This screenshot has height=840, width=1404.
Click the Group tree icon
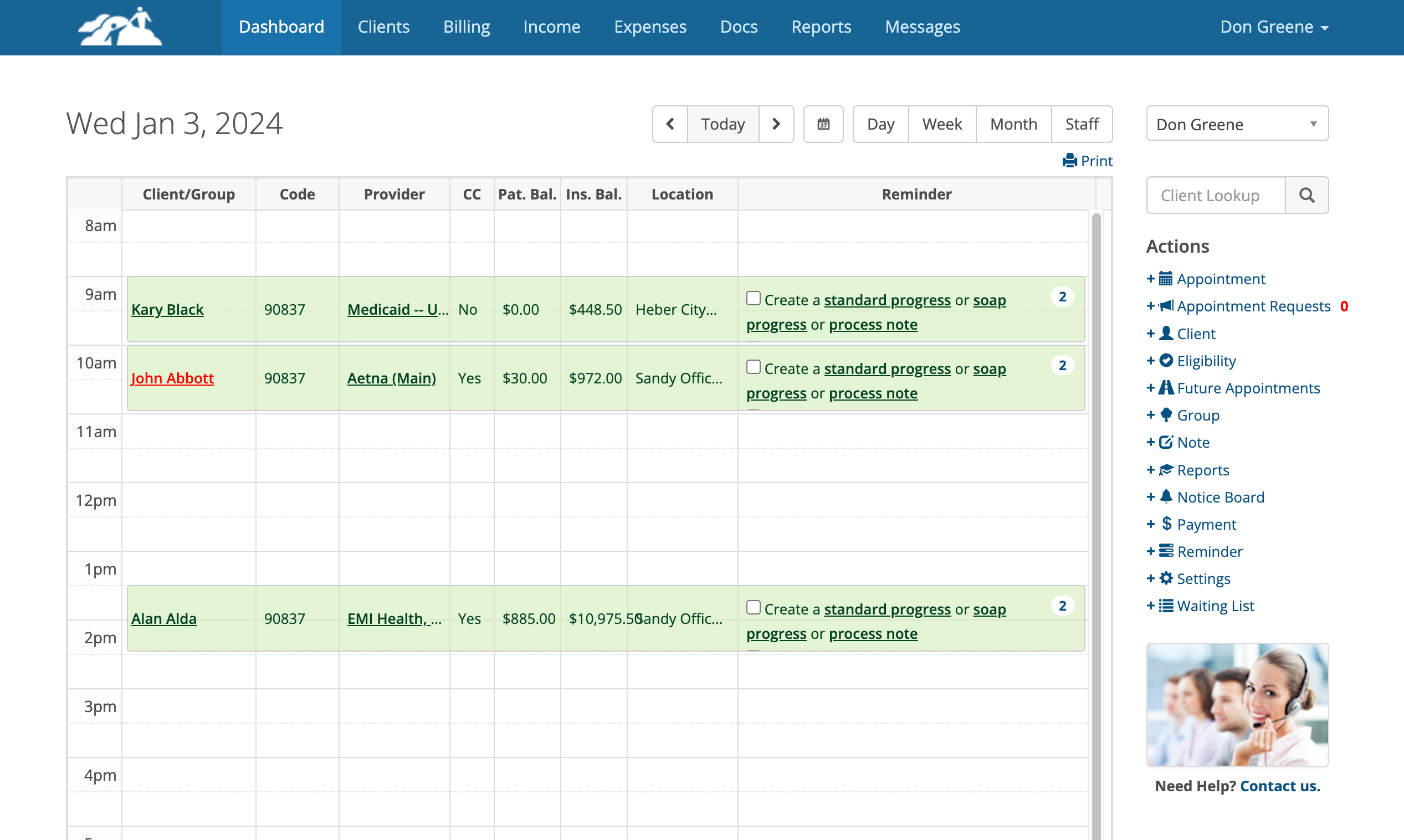pyautogui.click(x=1166, y=415)
